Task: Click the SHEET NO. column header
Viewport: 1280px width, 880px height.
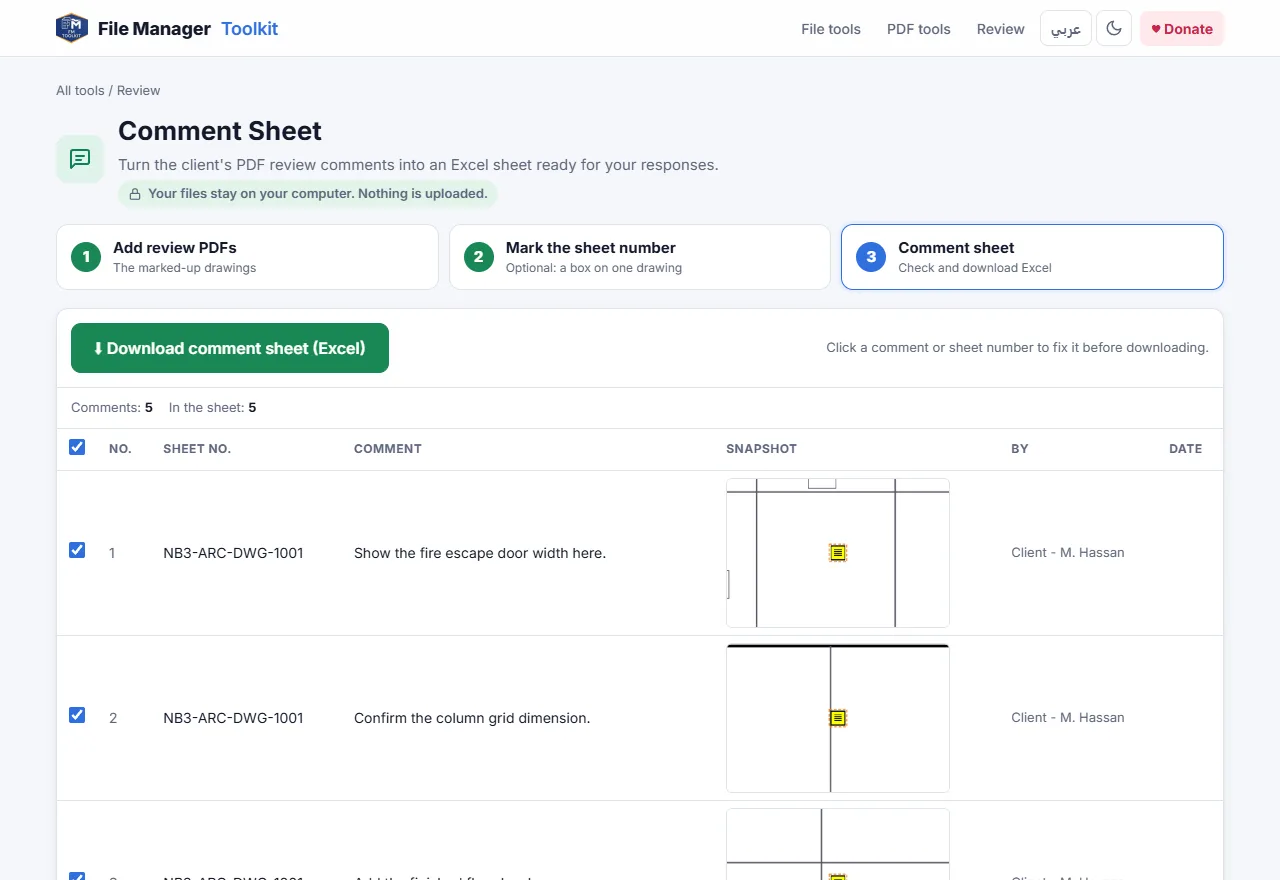Action: [x=197, y=449]
